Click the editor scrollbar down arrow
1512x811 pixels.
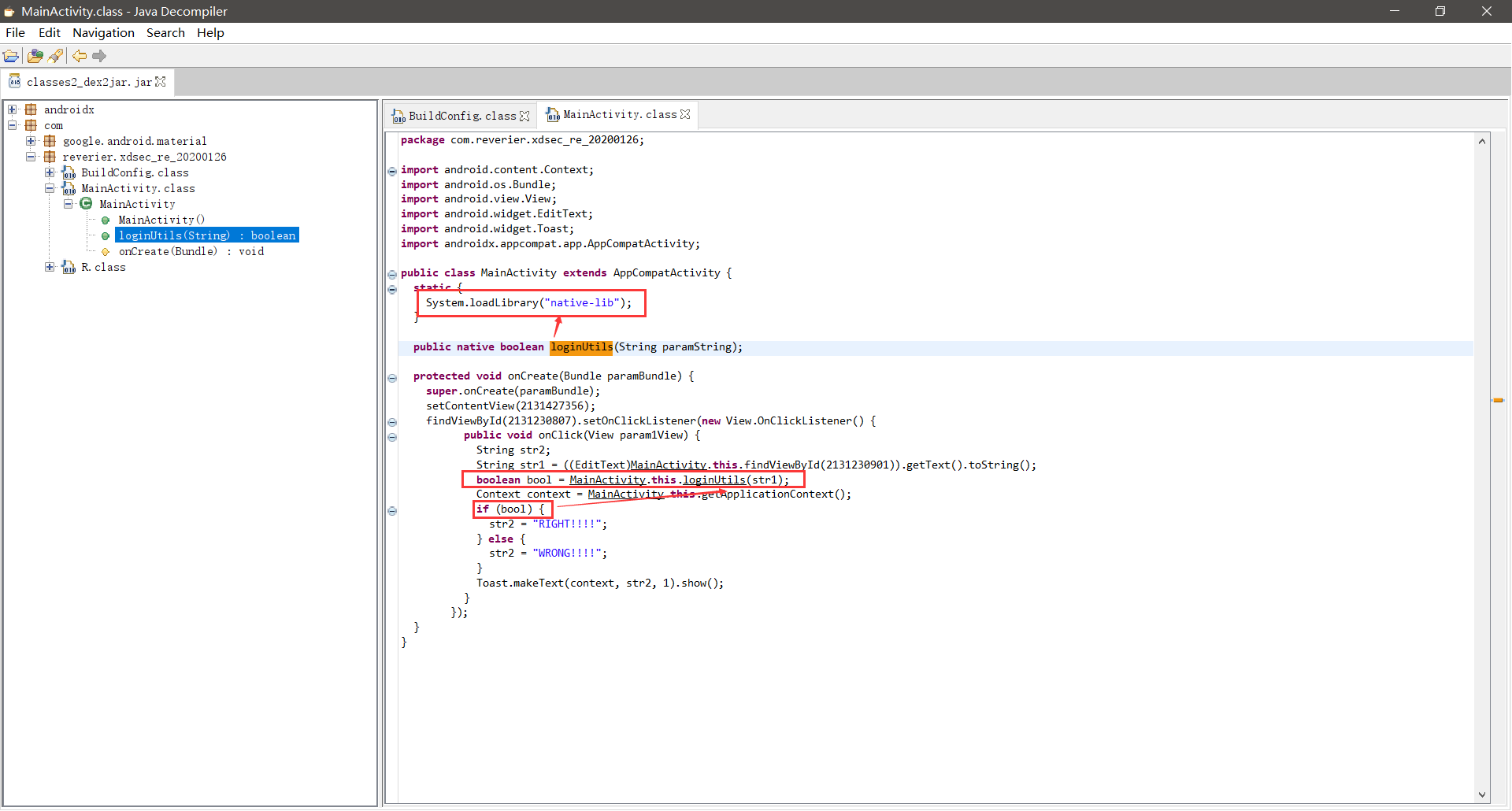click(x=1482, y=795)
